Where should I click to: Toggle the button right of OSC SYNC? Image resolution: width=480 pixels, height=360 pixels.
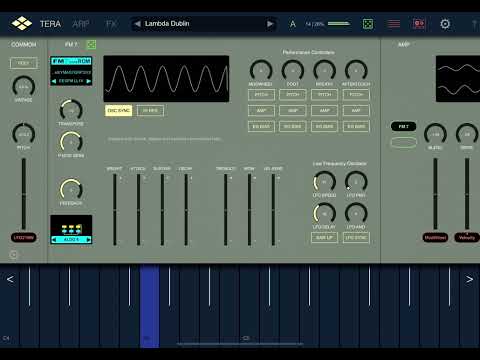[x=150, y=110]
